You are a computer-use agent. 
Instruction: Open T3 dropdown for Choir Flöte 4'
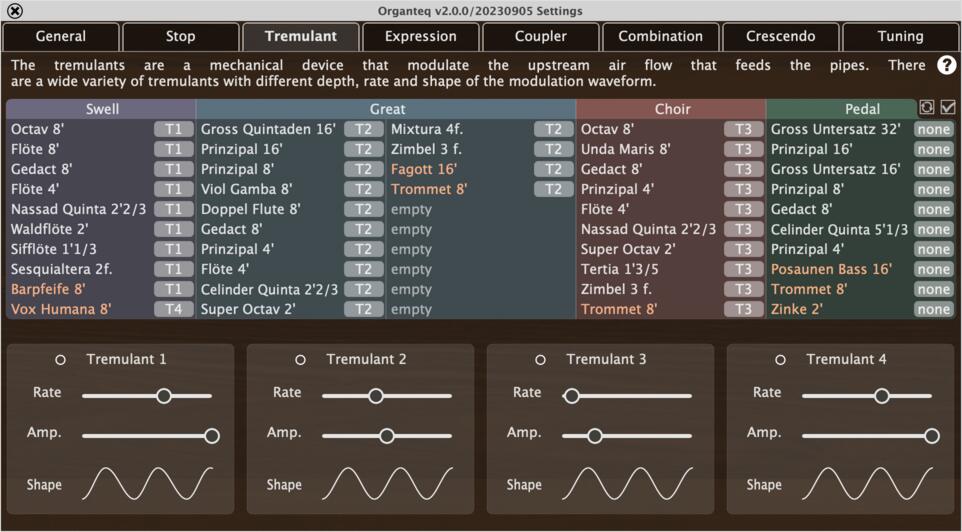click(x=744, y=209)
